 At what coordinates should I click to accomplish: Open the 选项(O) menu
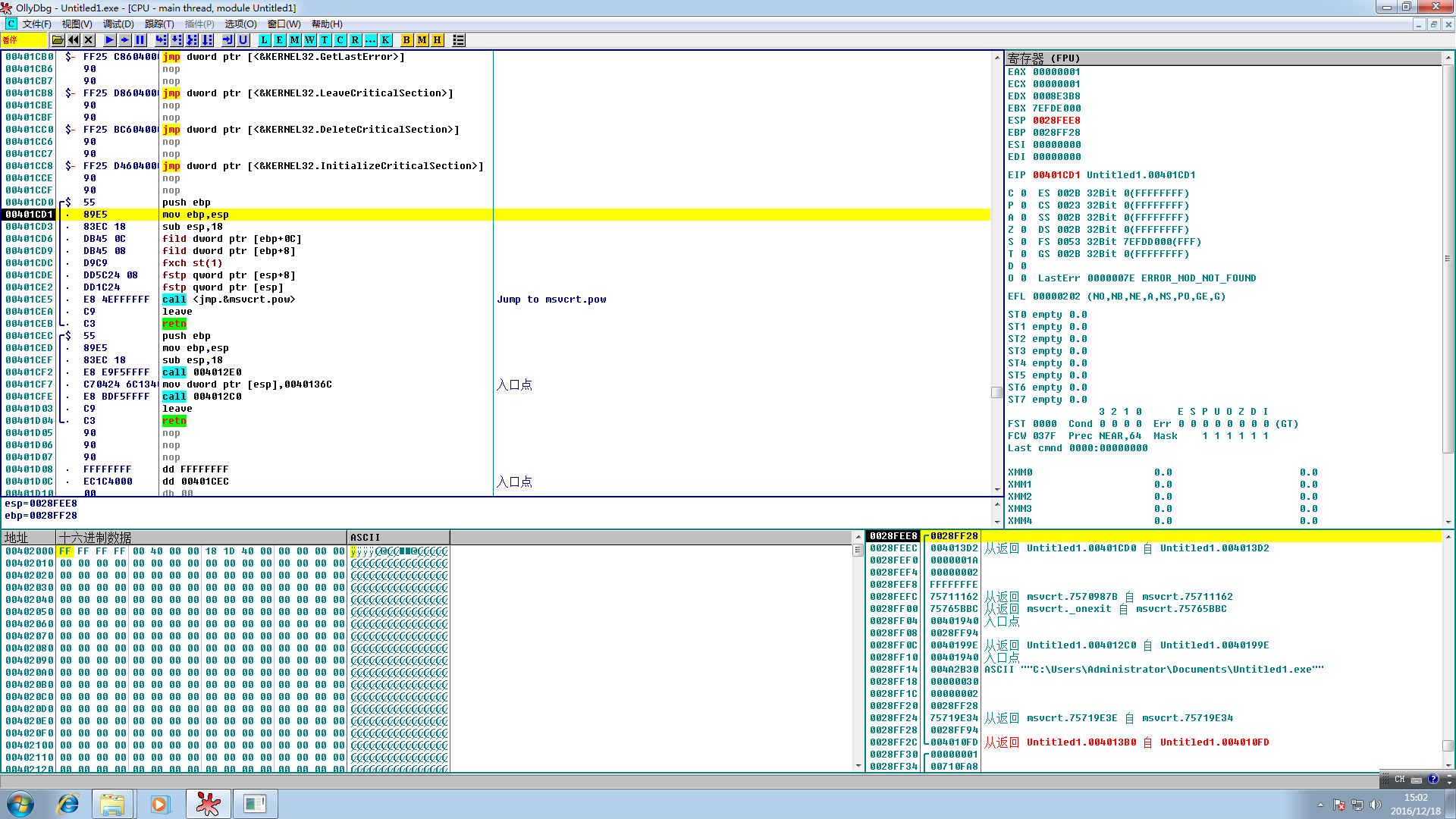(x=241, y=24)
